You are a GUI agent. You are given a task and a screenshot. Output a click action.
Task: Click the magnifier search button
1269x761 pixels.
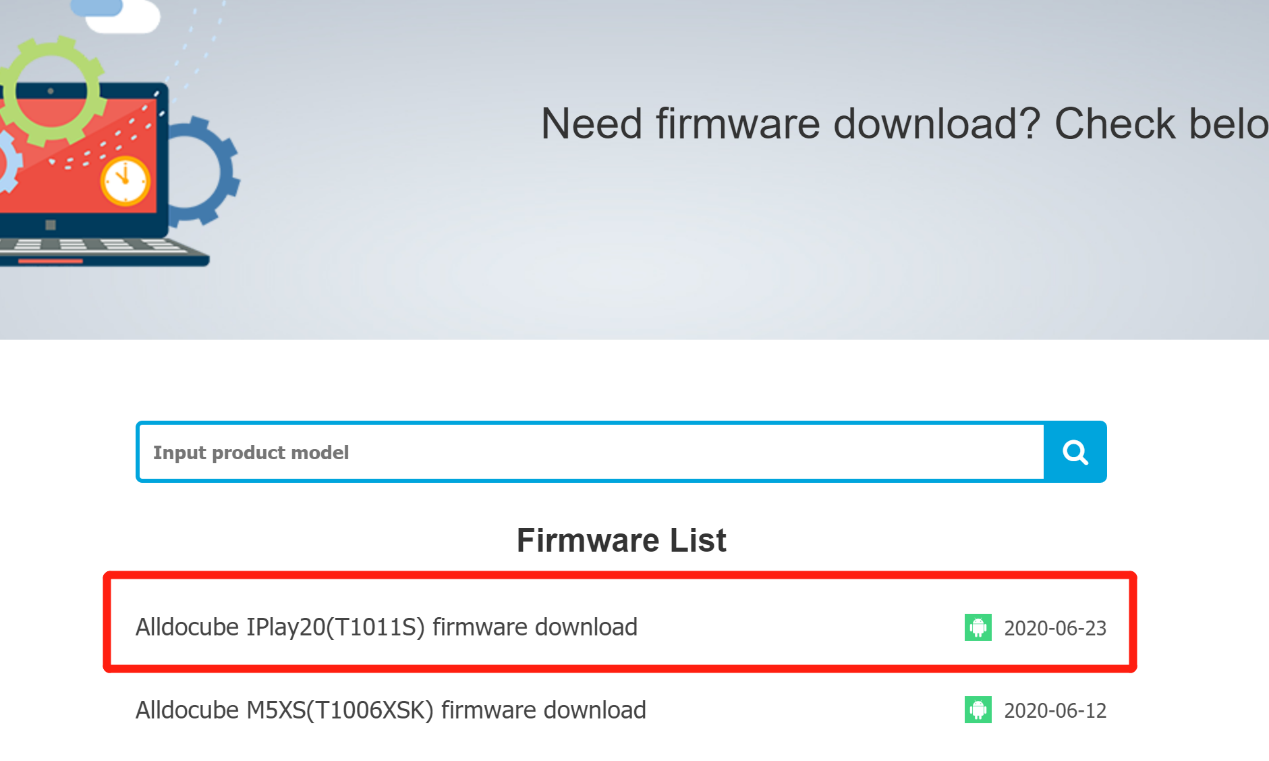point(1075,453)
